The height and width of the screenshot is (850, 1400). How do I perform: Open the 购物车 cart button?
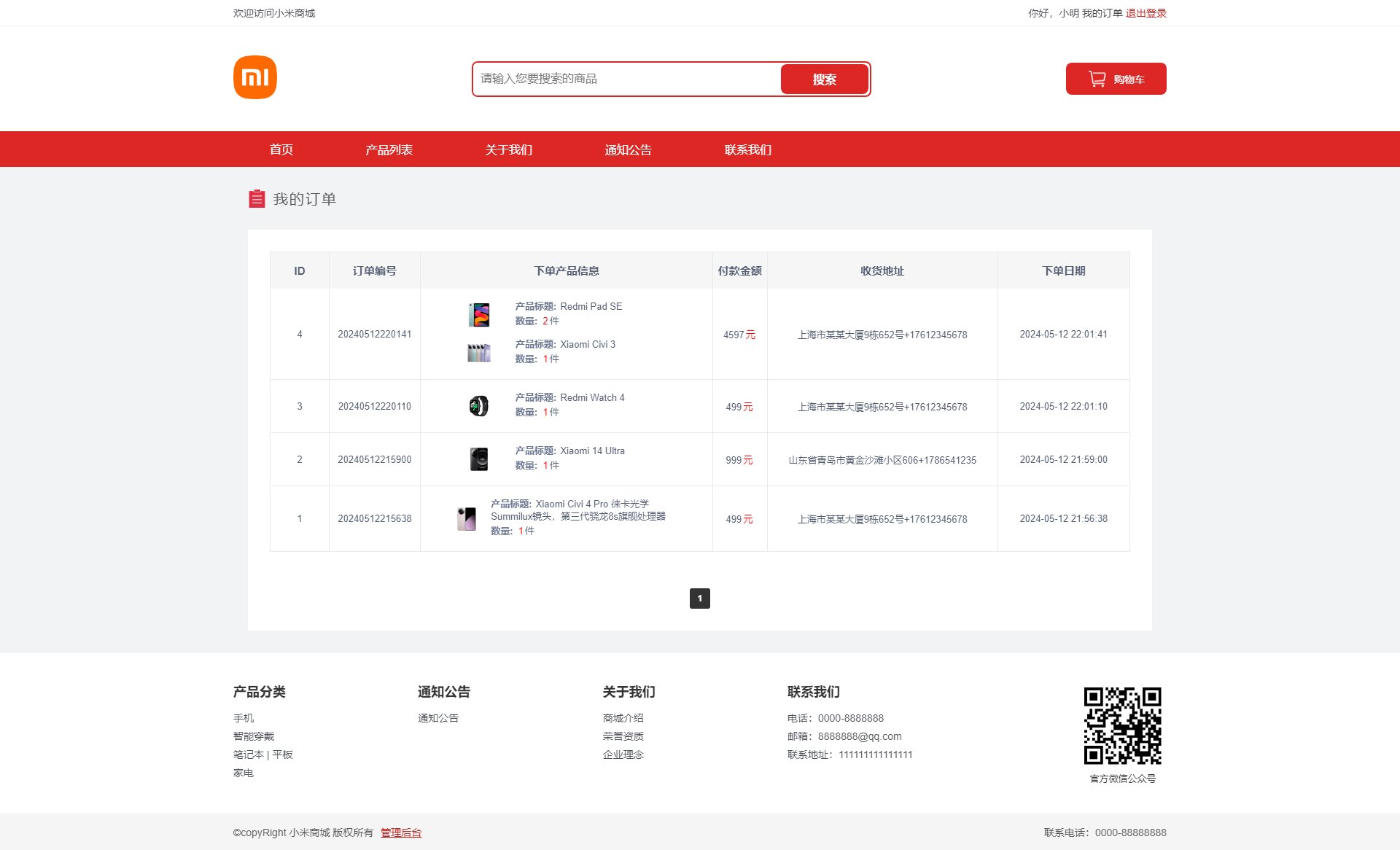pos(1116,79)
